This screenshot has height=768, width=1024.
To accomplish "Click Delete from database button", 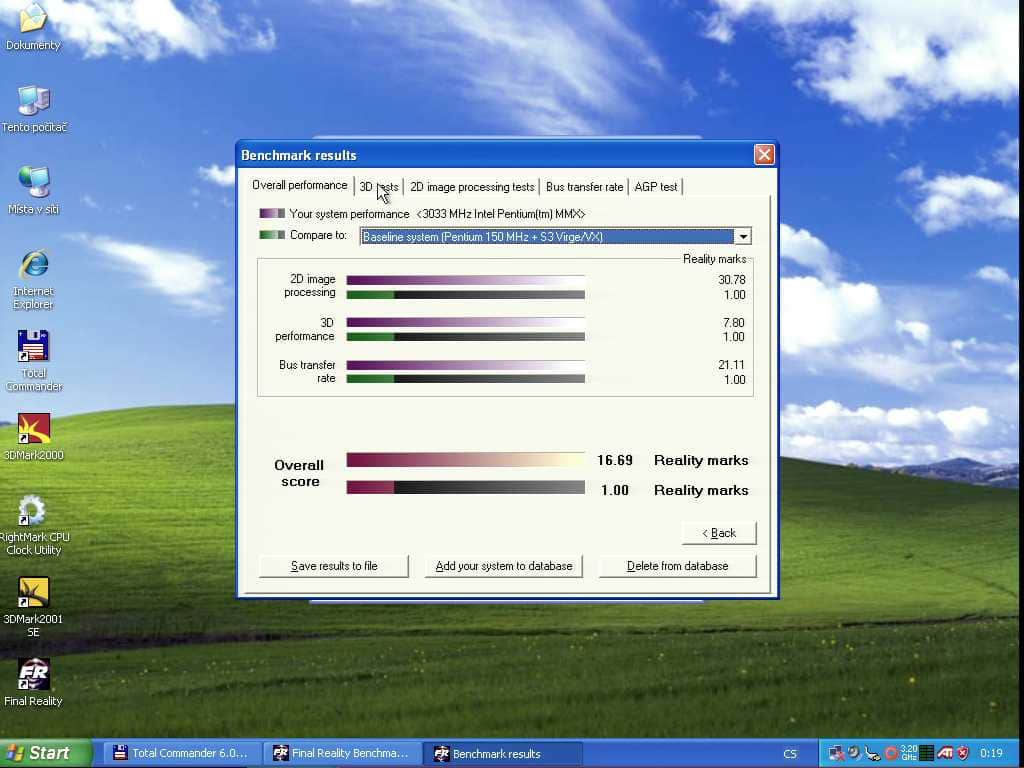I will click(677, 566).
